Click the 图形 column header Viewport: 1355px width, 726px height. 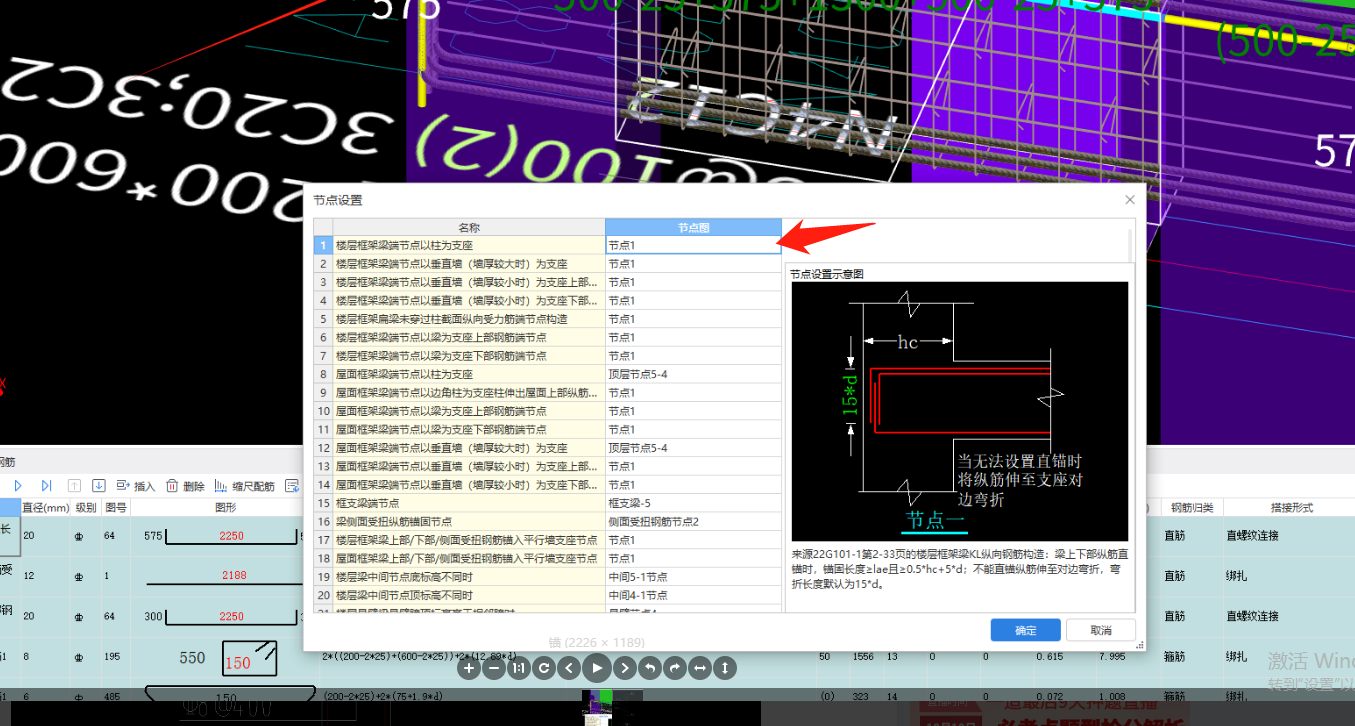225,507
